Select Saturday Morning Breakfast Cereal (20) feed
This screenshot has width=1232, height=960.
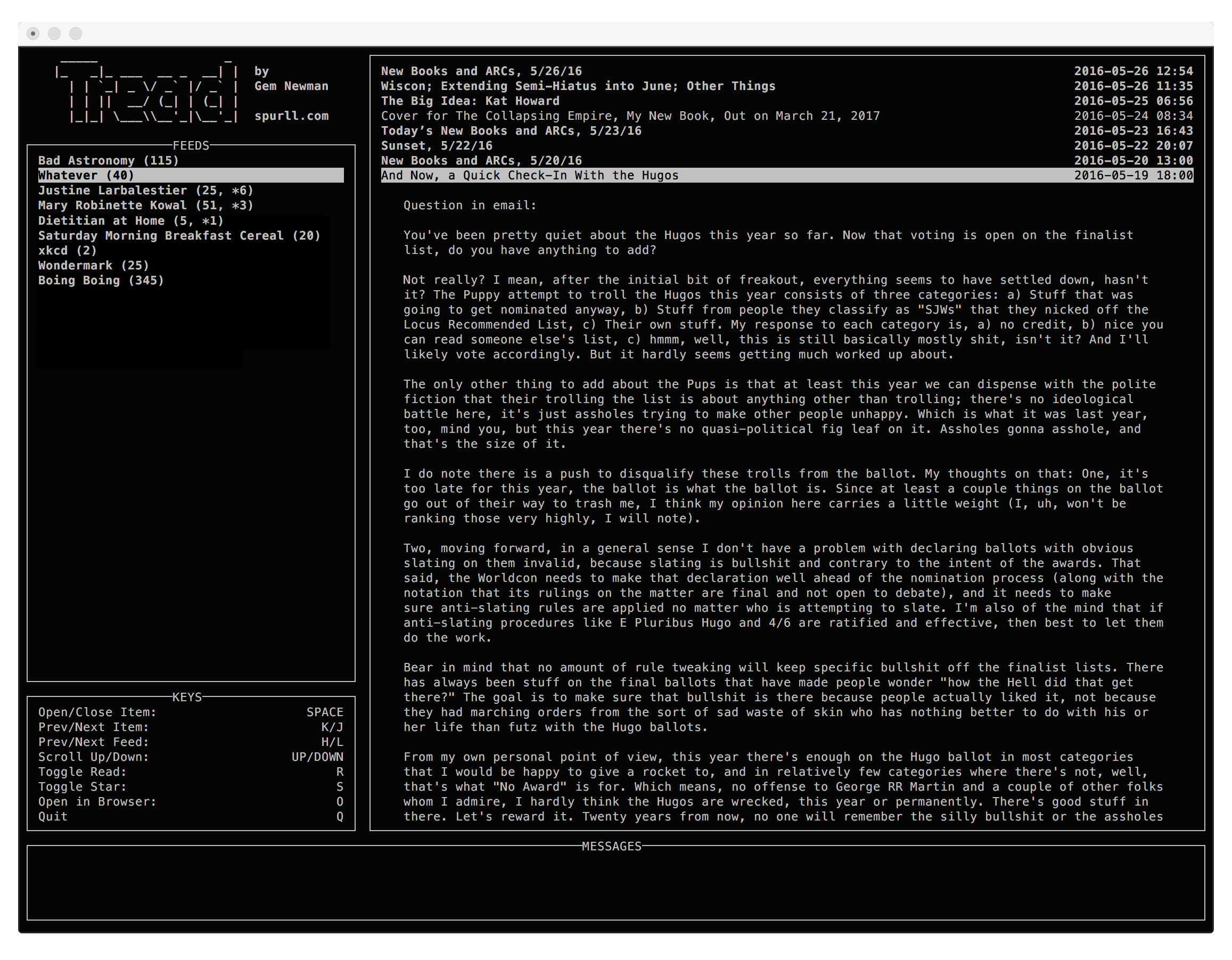point(191,235)
